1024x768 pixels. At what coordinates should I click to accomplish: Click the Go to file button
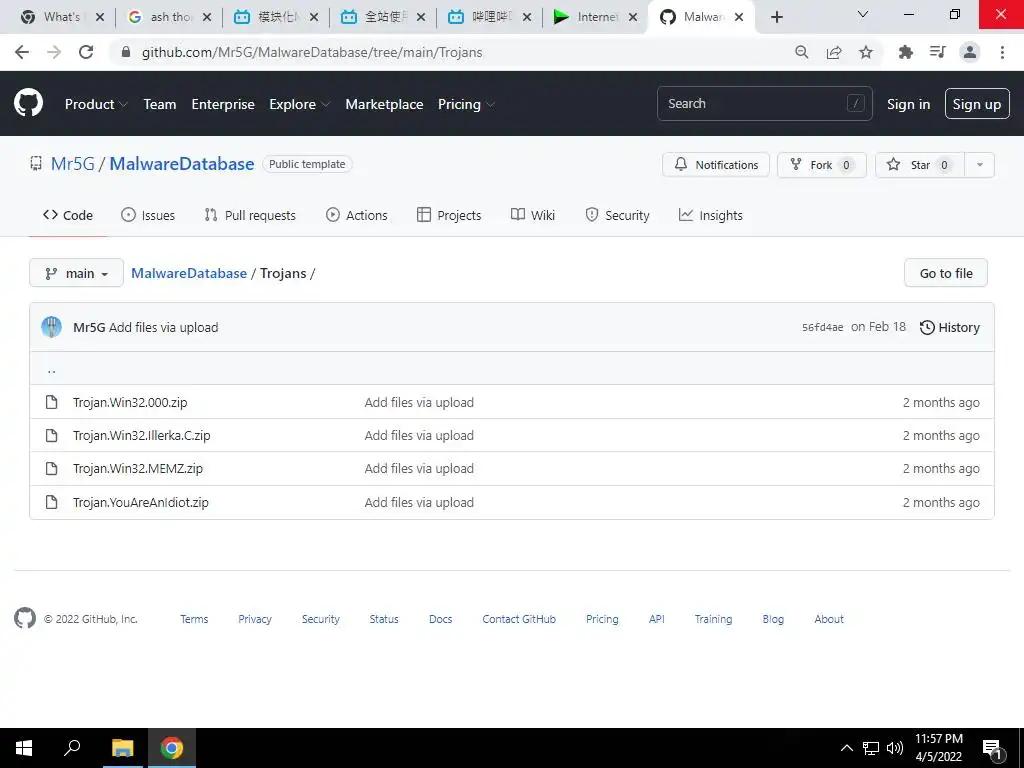tap(946, 273)
